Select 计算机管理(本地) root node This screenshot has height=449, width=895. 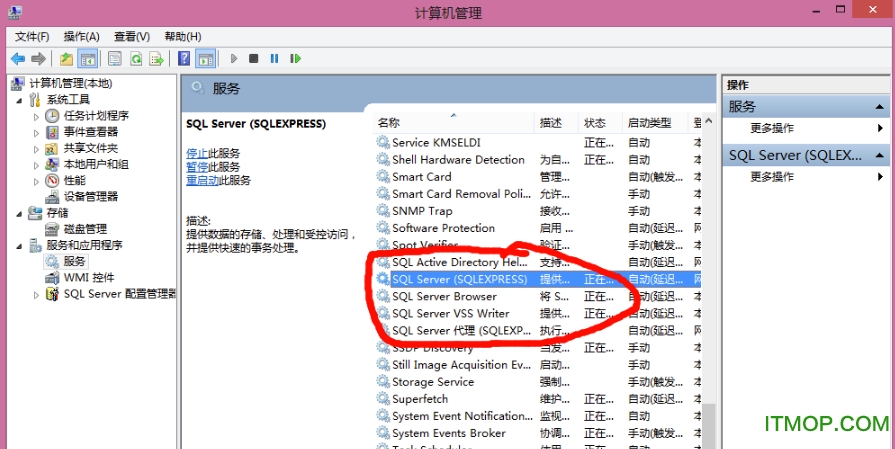71,83
